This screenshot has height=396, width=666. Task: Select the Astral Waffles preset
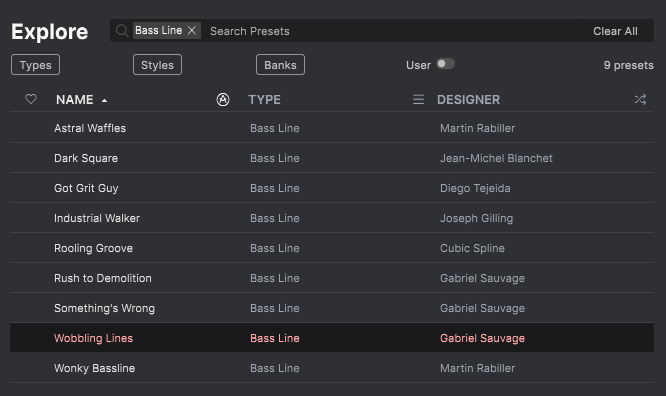pos(332,127)
